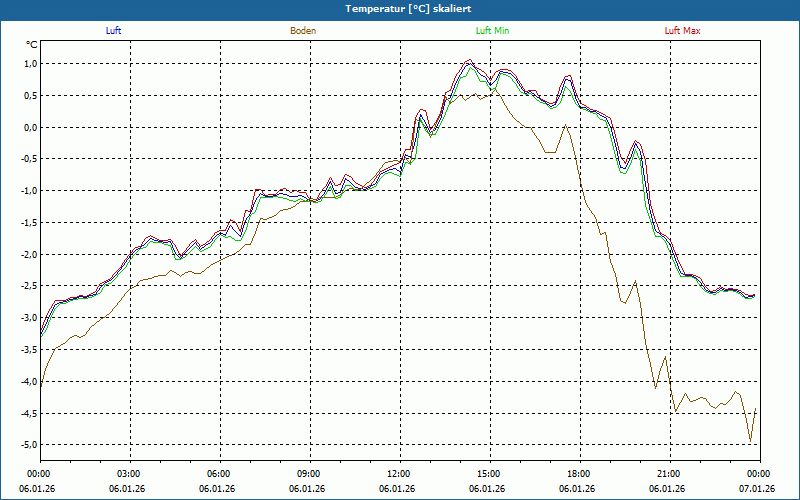Screen dimensions: 800x500
Task: Click the 06:00 time axis label
Action: coord(220,474)
